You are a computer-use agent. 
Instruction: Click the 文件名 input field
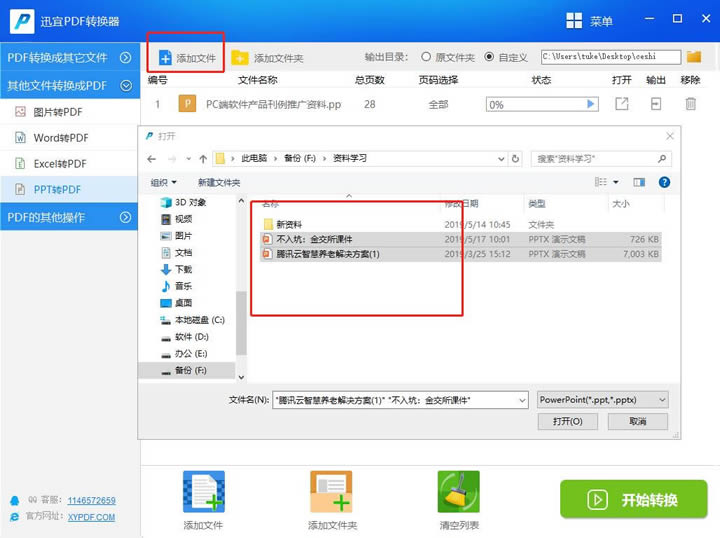click(x=399, y=400)
